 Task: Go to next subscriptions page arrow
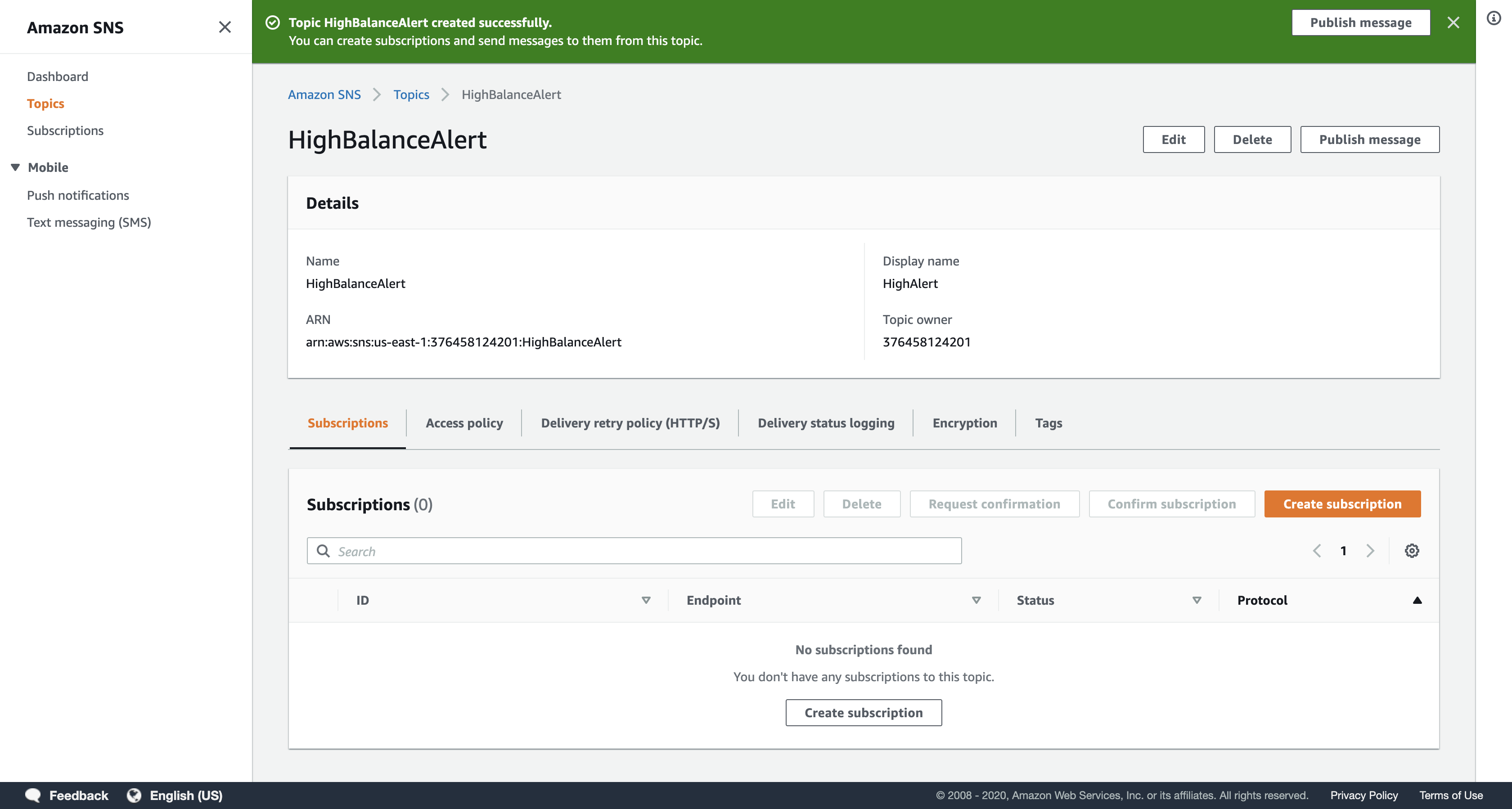pos(1370,551)
